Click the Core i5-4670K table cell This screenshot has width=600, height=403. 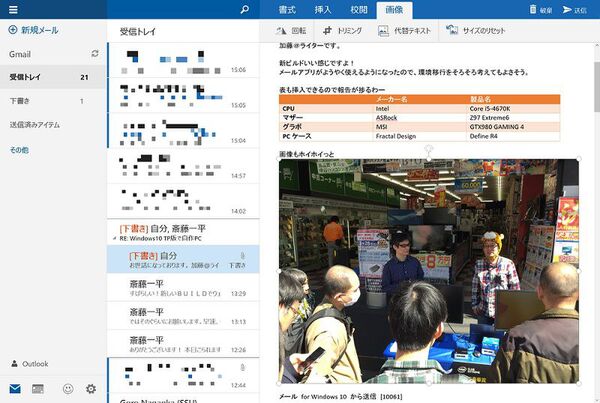[513, 109]
